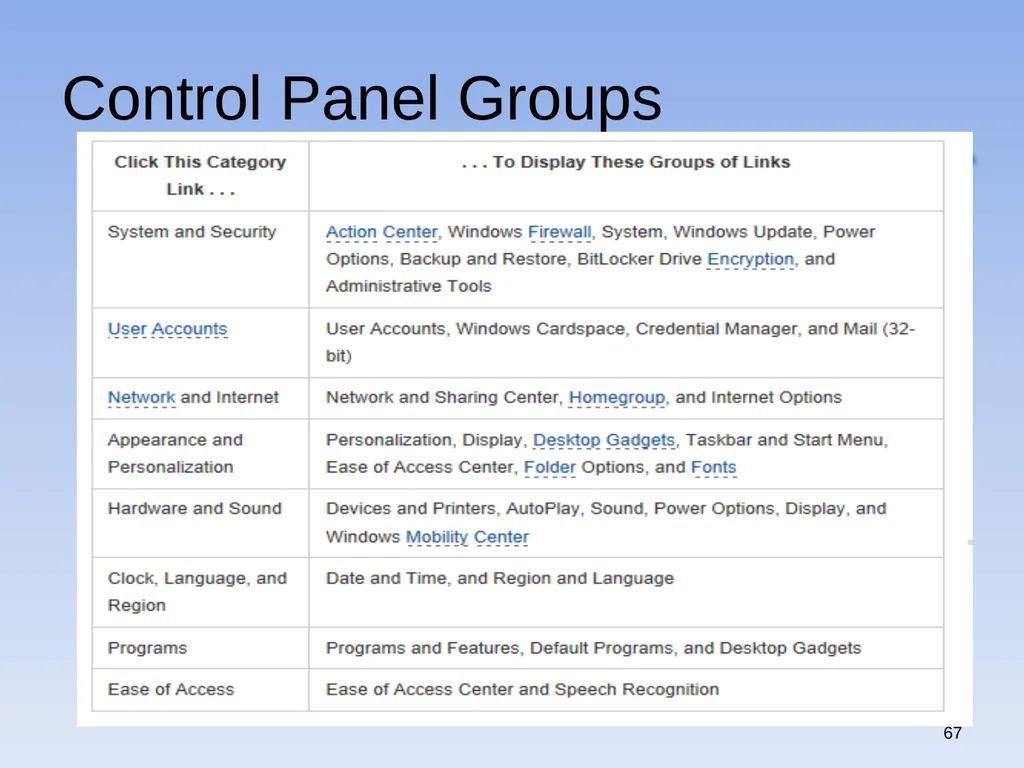Viewport: 1024px width, 768px height.
Task: Click the Administrative Tools text
Action: pyautogui.click(x=409, y=286)
